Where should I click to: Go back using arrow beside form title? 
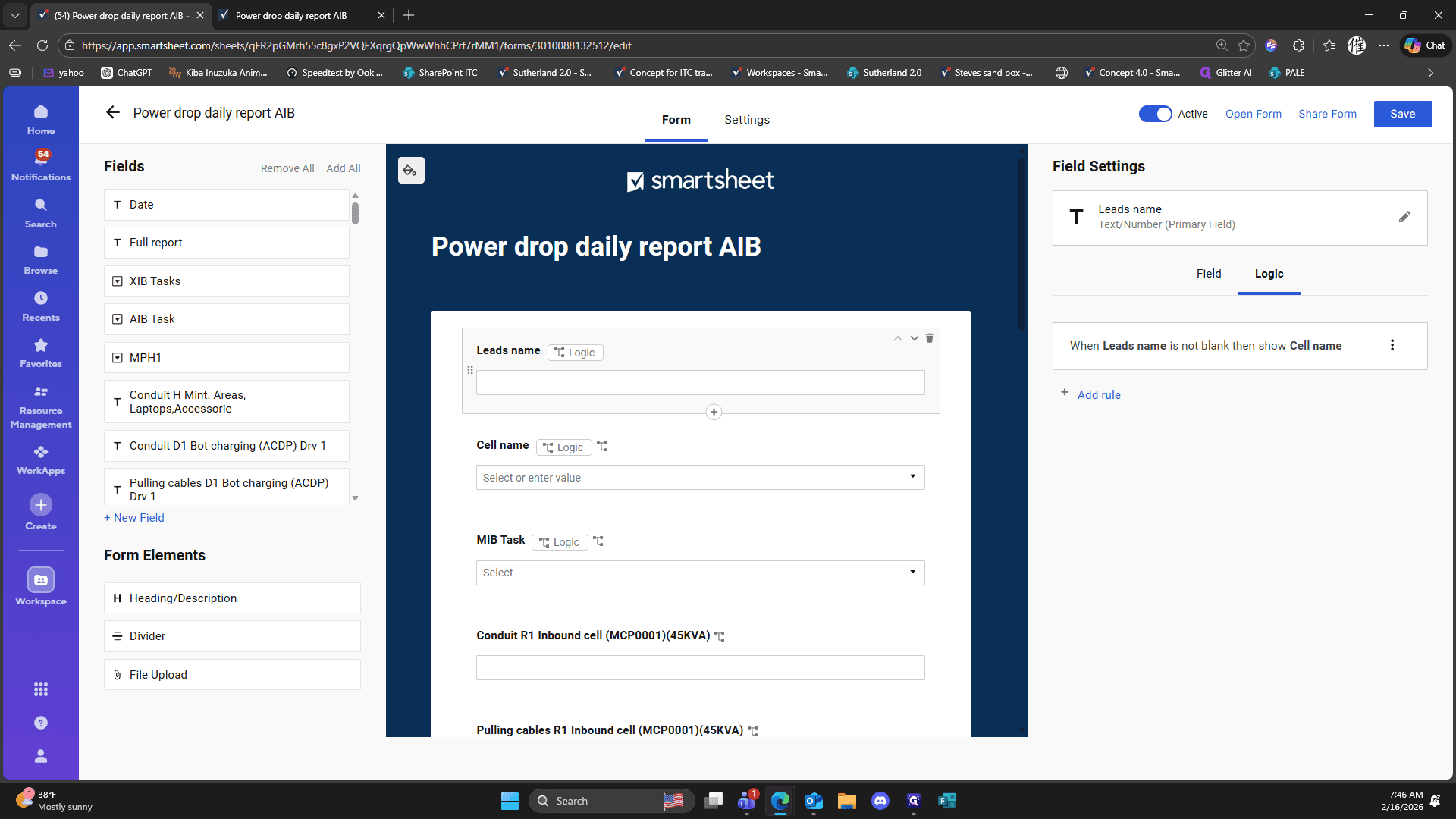point(113,113)
